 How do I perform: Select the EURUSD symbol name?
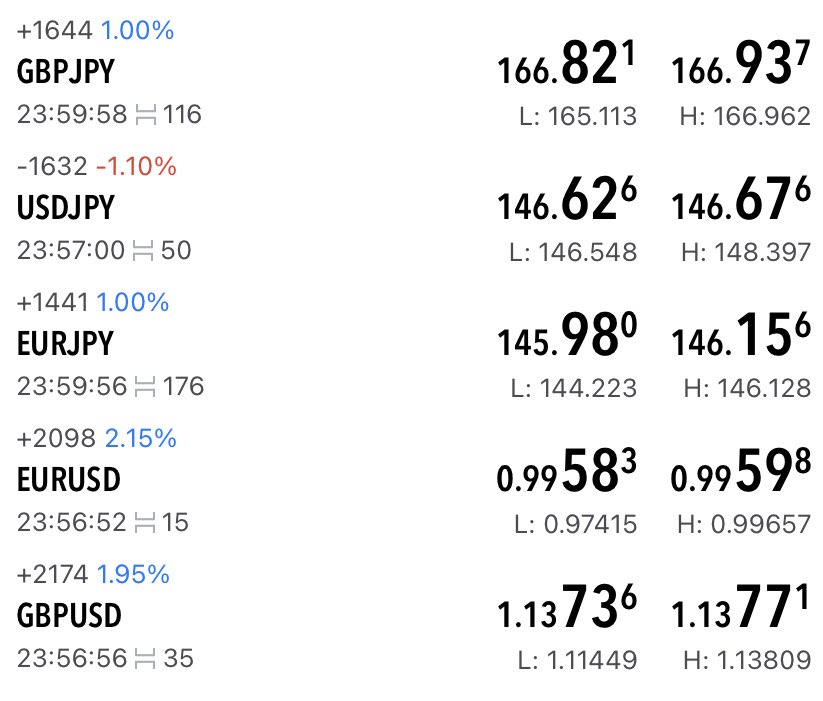click(69, 480)
